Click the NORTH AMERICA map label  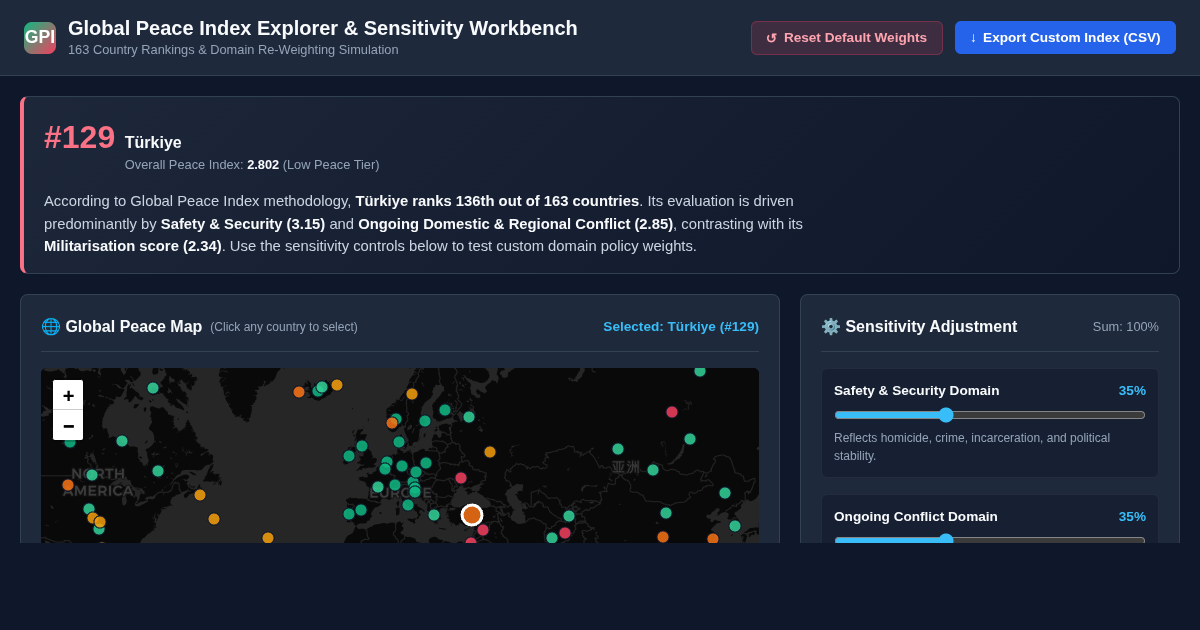[x=98, y=482]
